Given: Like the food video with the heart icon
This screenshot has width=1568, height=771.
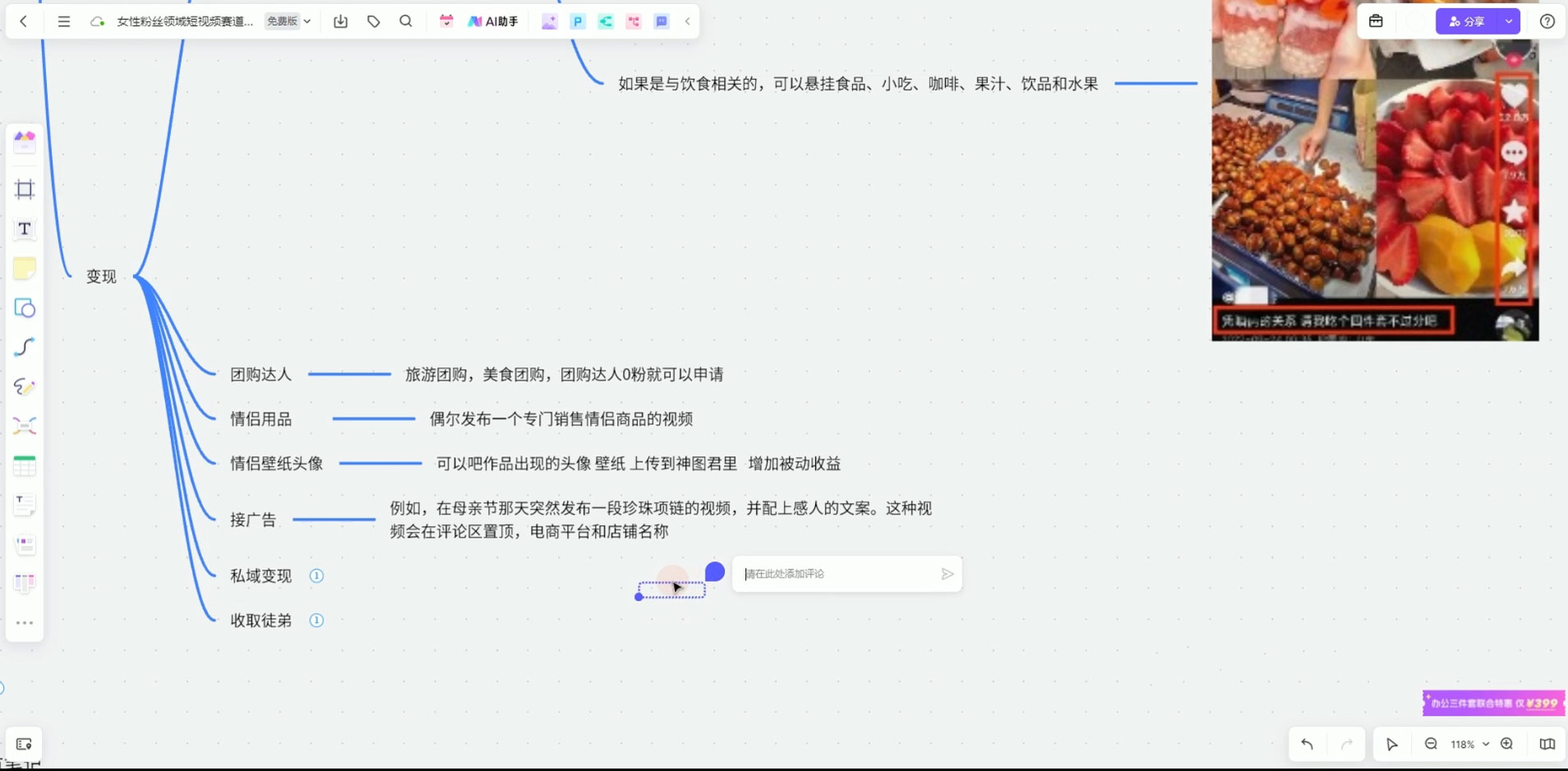Looking at the screenshot, I should click(x=1515, y=95).
